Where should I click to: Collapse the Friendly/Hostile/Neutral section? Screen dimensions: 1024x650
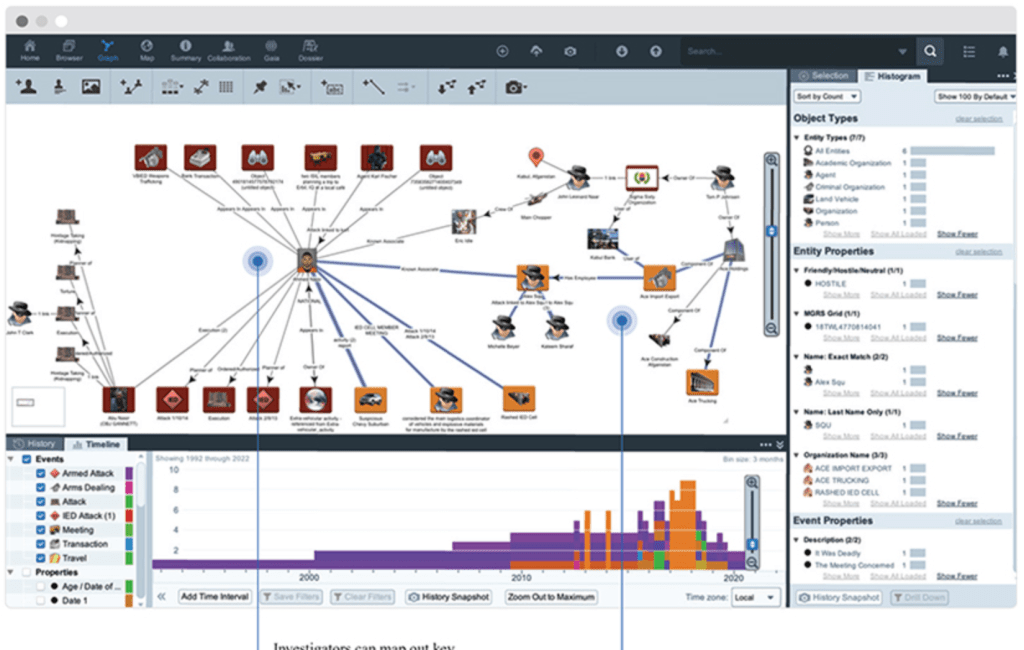click(x=797, y=270)
